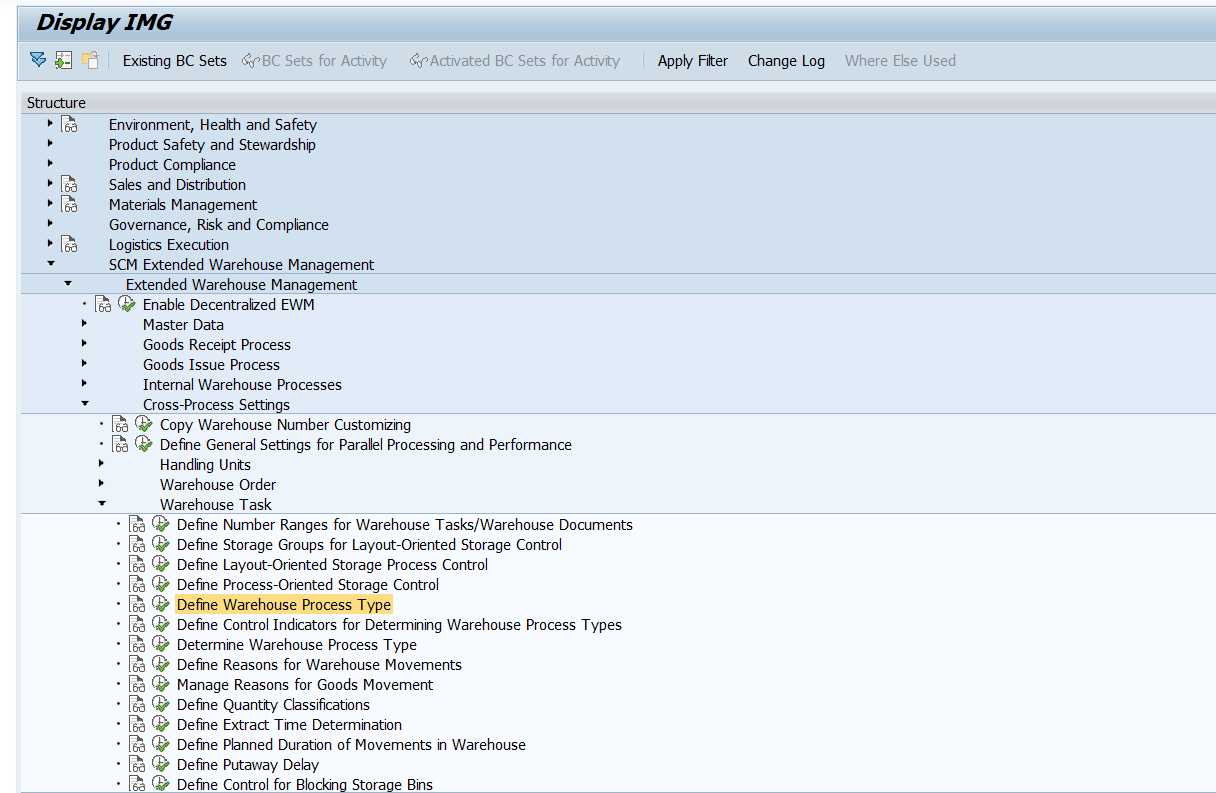Expand the Governance, Risk and Compliance node
1216x793 pixels.
(50, 224)
